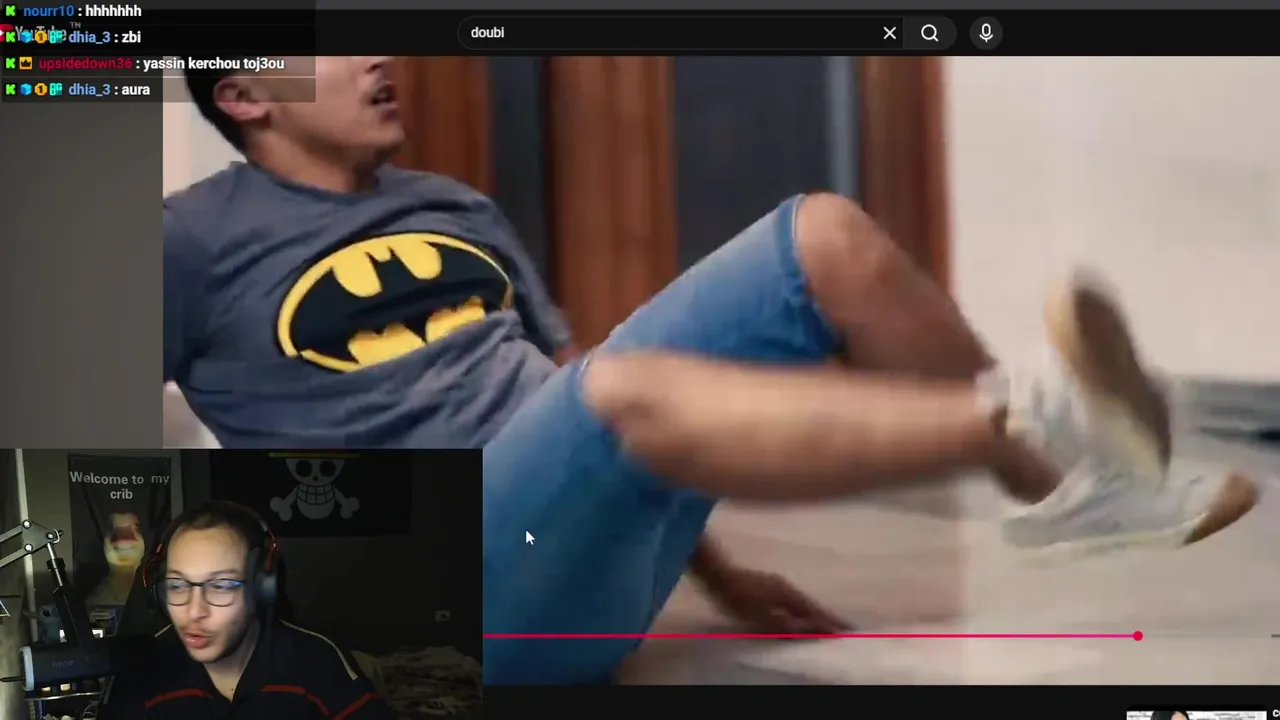This screenshot has width=1280, height=720.
Task: Select username nourr10 in chat
Action: click(x=48, y=11)
